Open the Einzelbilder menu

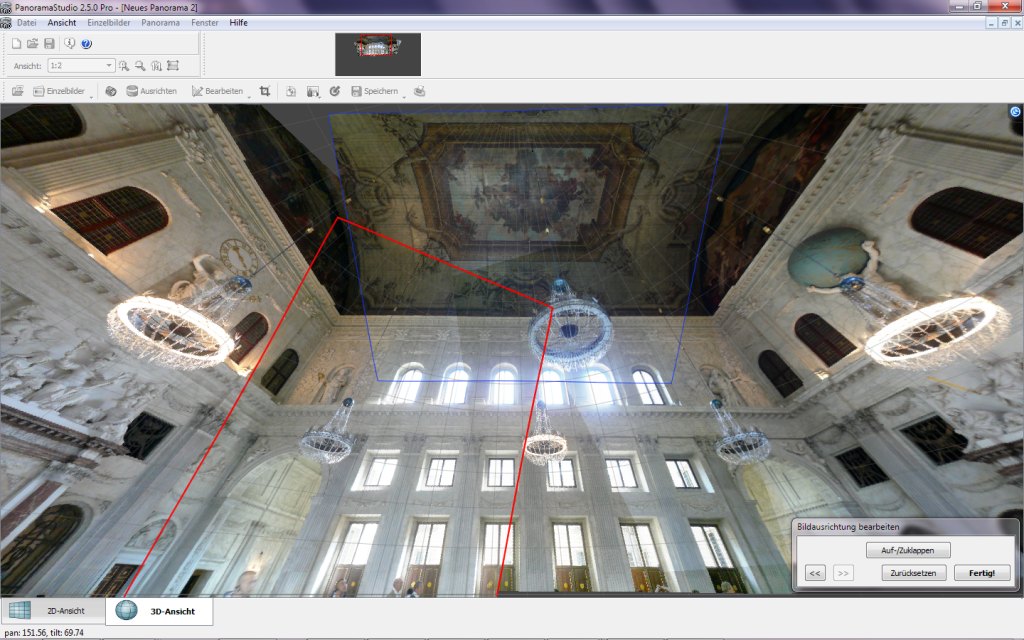[x=109, y=22]
